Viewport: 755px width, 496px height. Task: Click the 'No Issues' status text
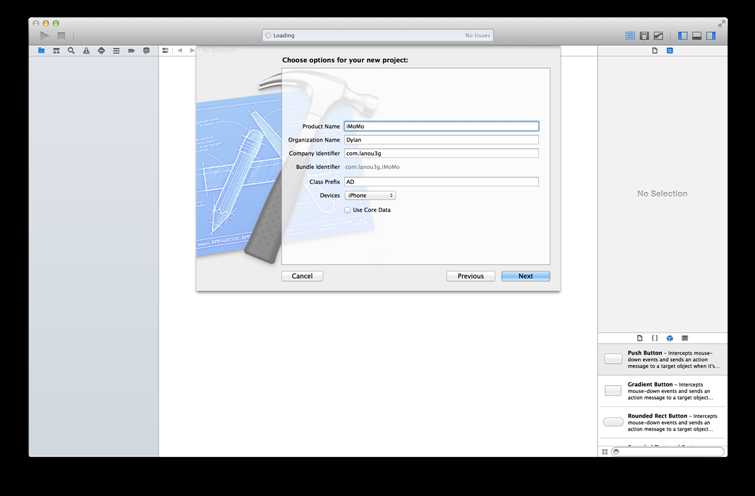[x=477, y=36]
